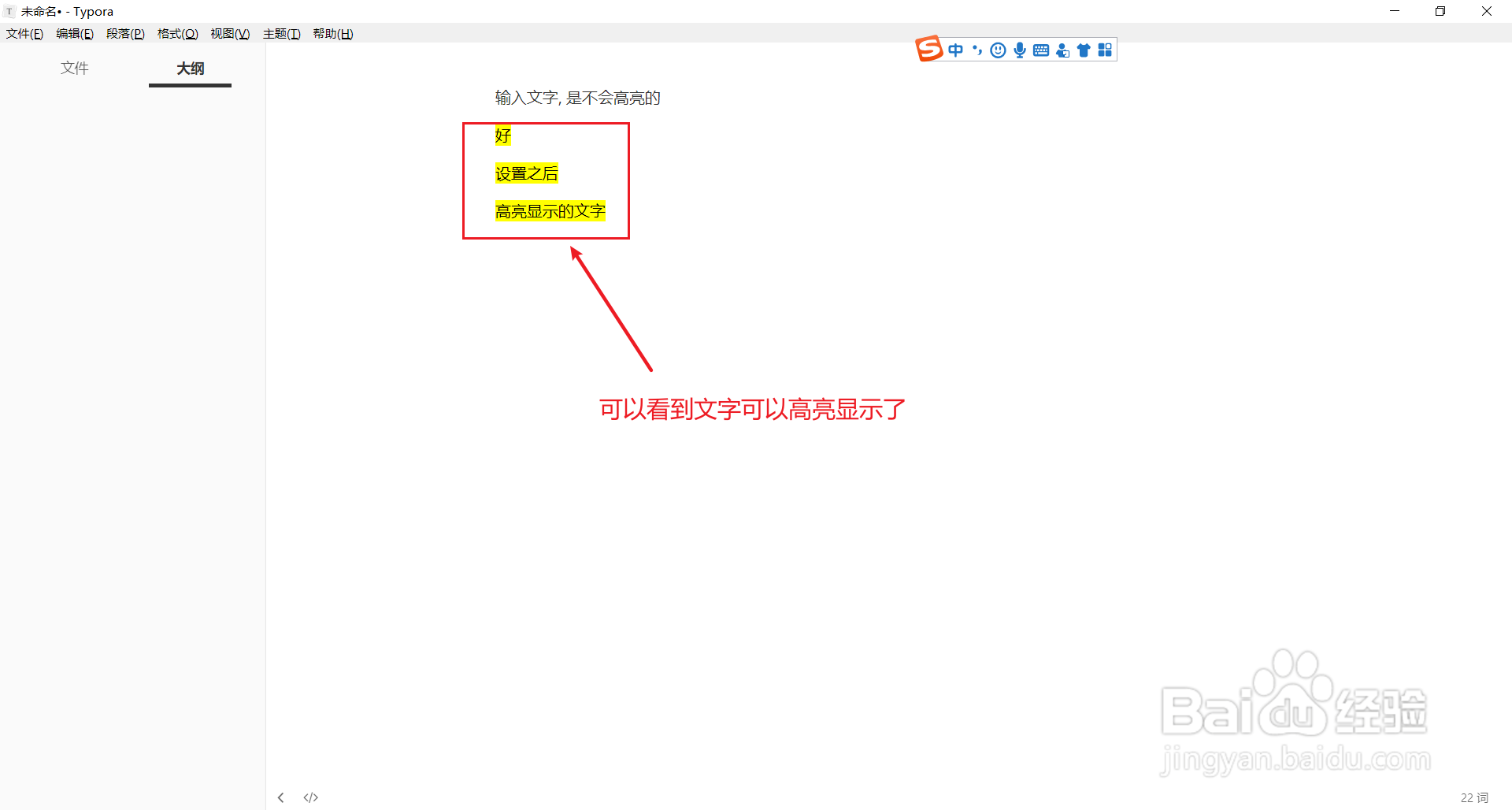Switch punctuation mode on Sogou toolbar
1512x810 pixels.
pos(976,50)
